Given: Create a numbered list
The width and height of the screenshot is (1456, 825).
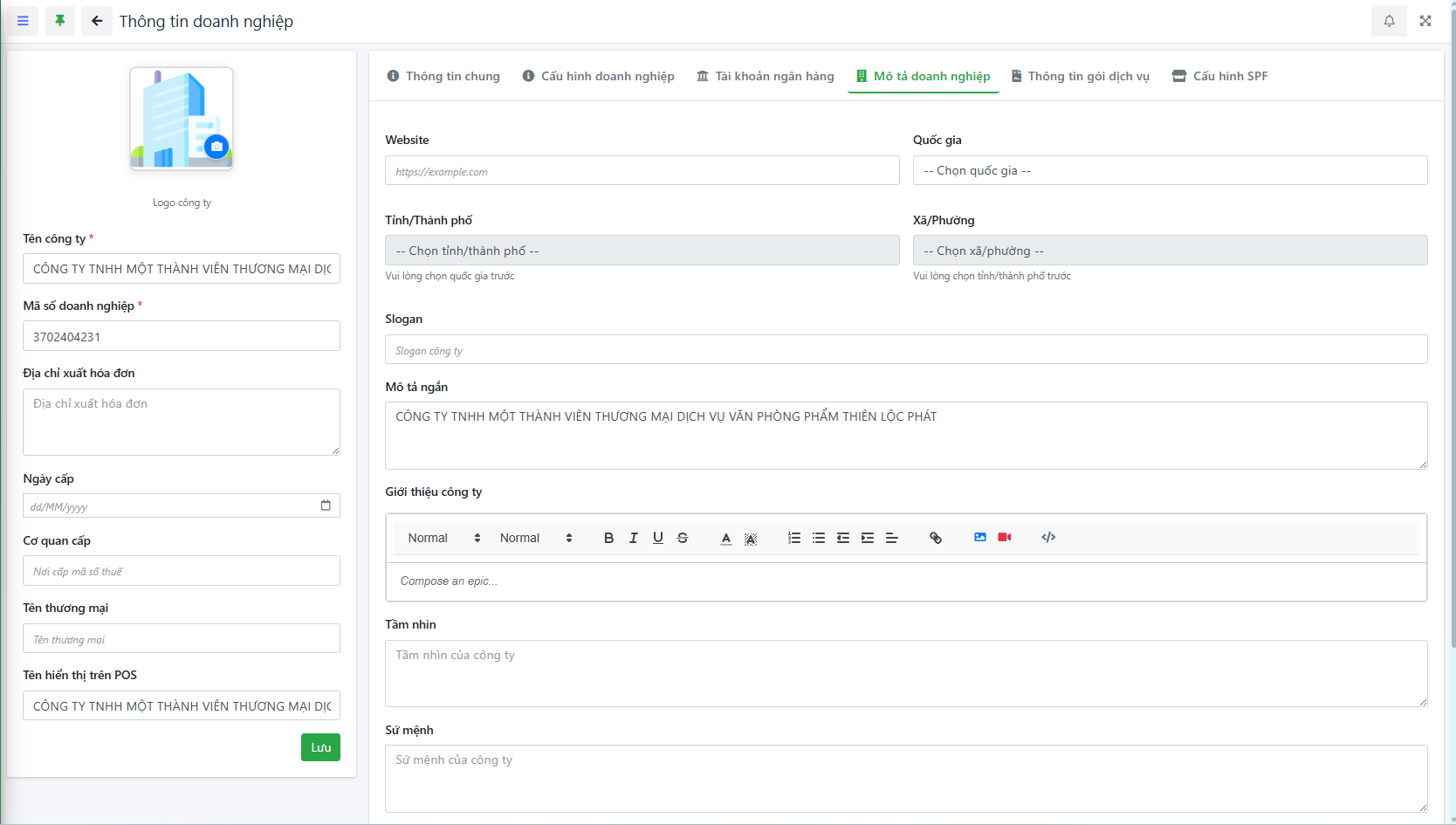Looking at the screenshot, I should click(x=793, y=538).
